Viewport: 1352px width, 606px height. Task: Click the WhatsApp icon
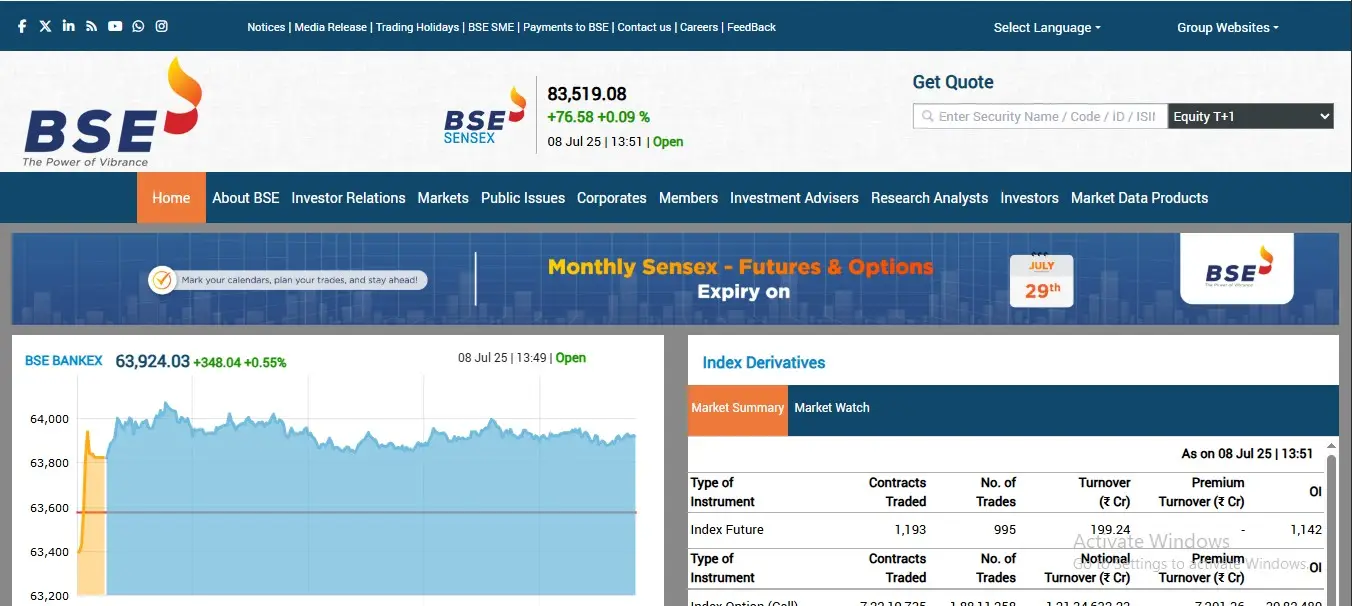click(x=138, y=25)
